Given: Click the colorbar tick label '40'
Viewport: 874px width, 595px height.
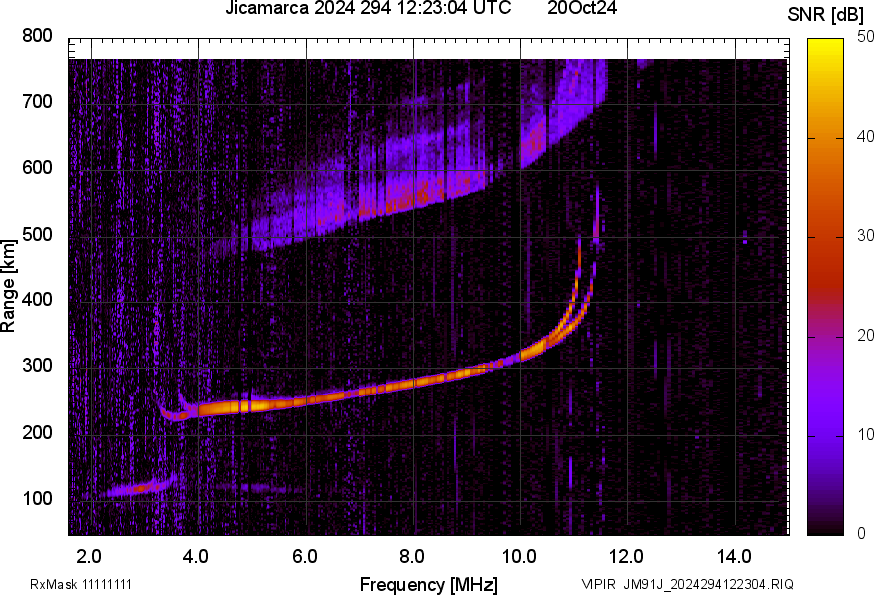Looking at the screenshot, I should coord(865,137).
